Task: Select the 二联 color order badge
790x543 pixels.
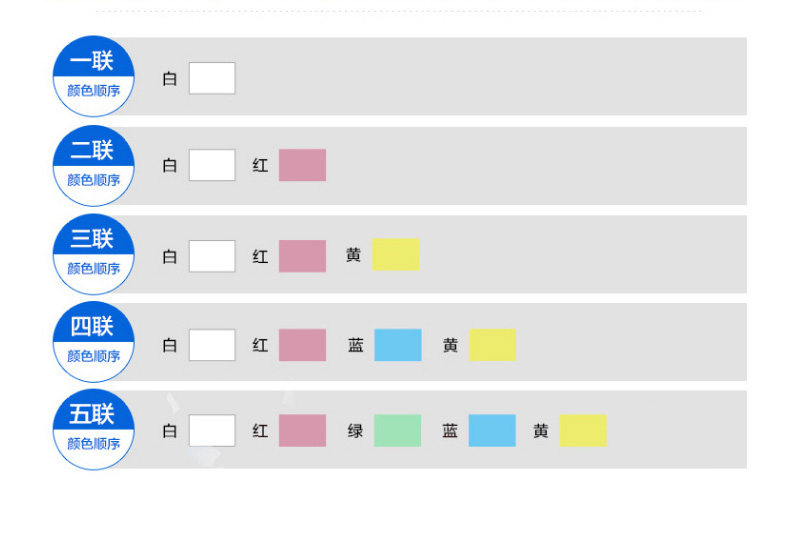Action: click(x=93, y=165)
